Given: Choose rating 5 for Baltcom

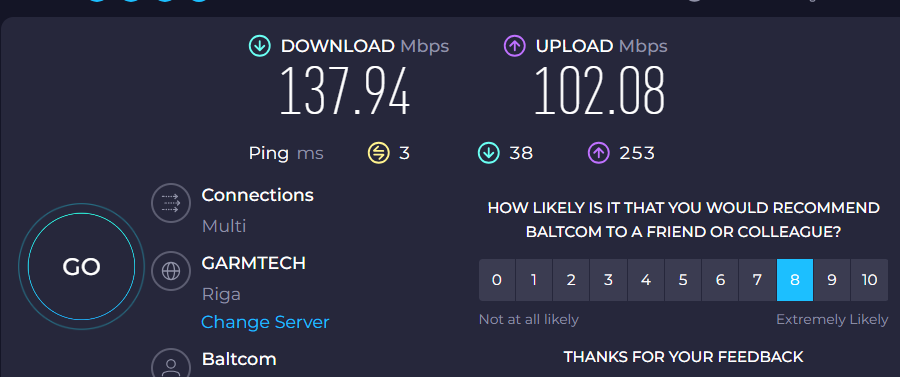Looking at the screenshot, I should tap(683, 280).
